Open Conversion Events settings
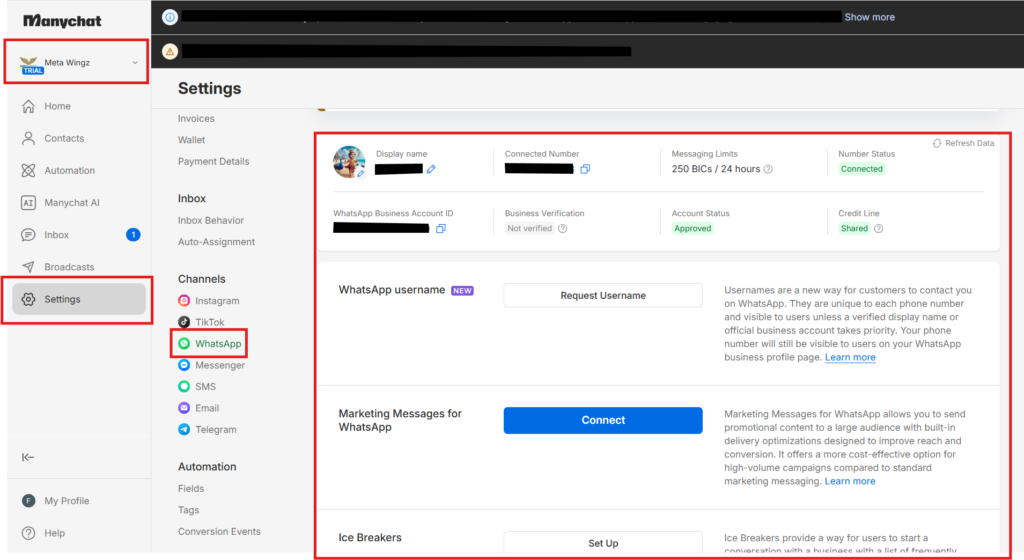The width and height of the screenshot is (1024, 560). (x=219, y=531)
